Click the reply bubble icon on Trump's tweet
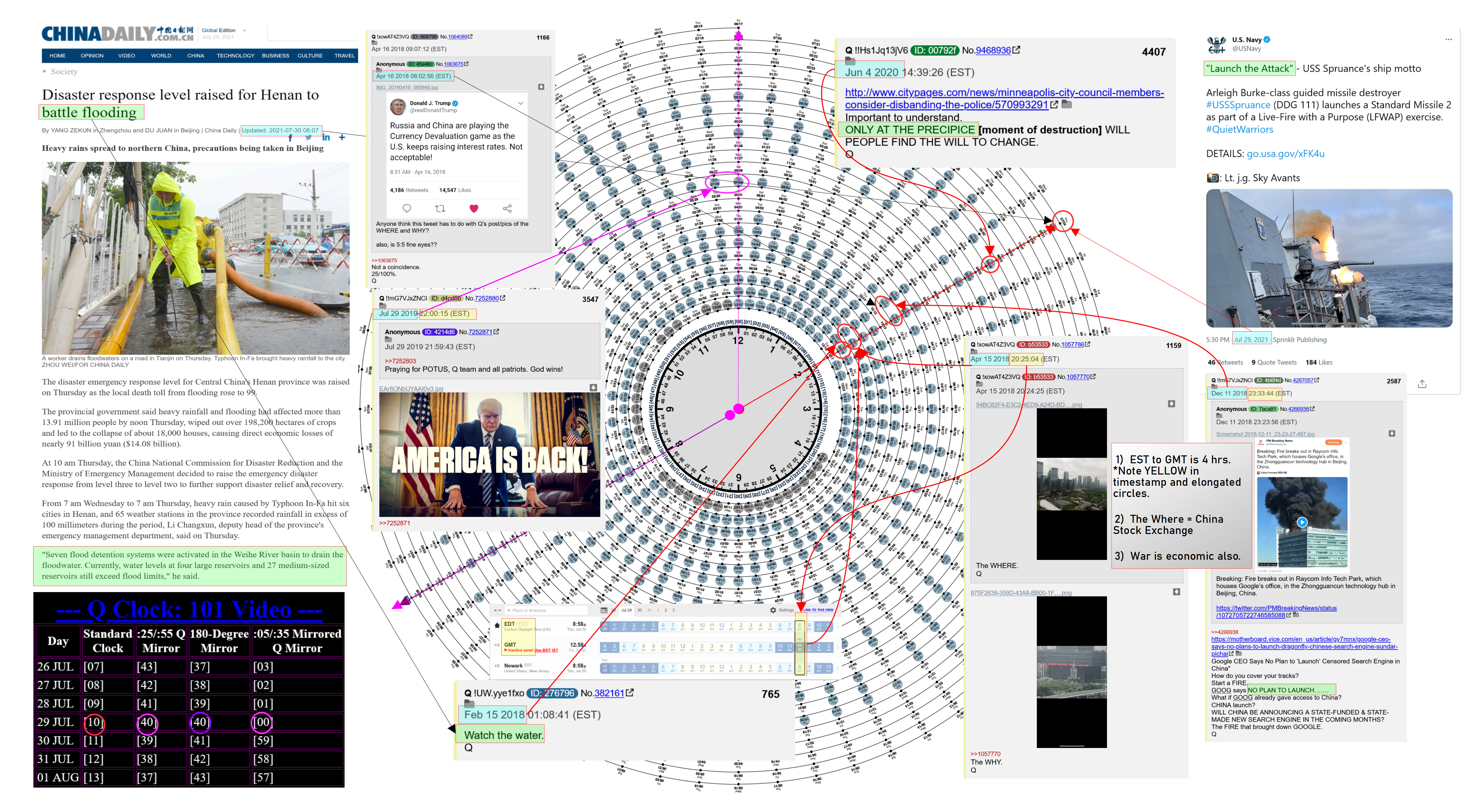This screenshot has height=812, width=1477. (407, 209)
